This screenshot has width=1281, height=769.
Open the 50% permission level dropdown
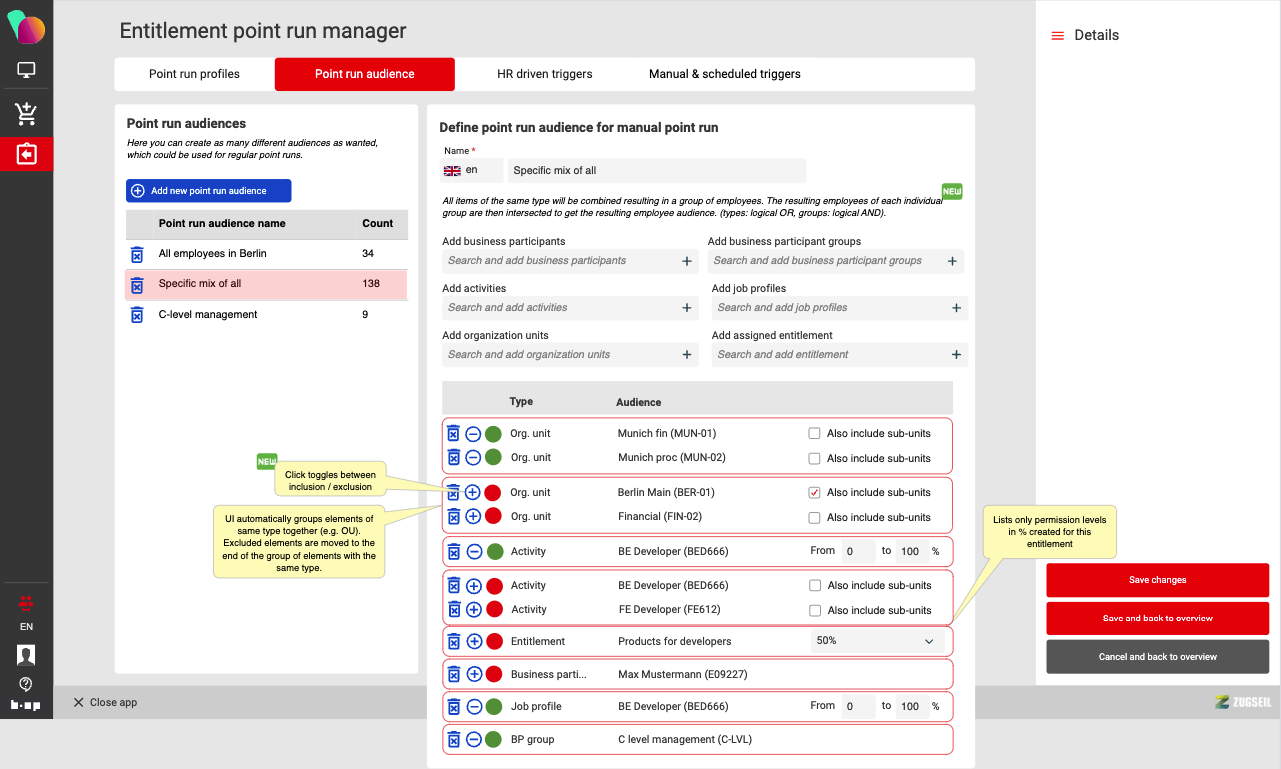(x=877, y=641)
